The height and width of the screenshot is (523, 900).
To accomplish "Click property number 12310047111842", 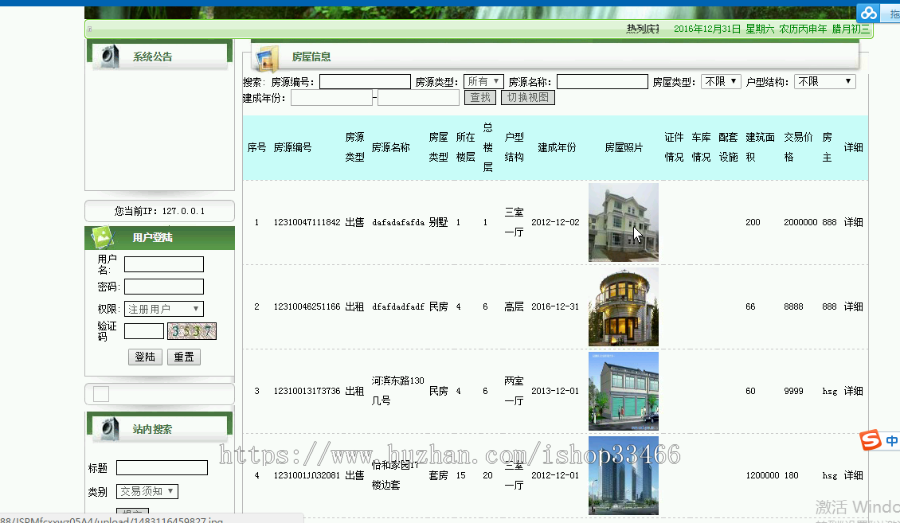I will (x=307, y=222).
